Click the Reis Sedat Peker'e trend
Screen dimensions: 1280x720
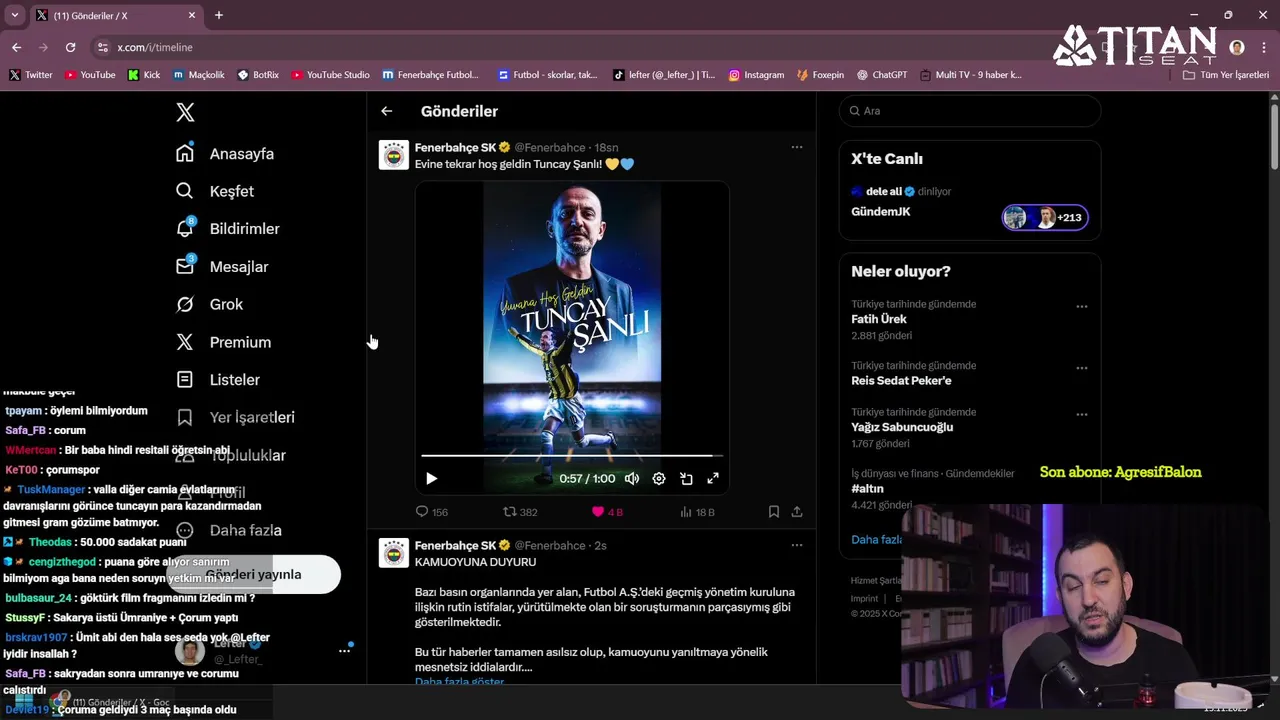[x=901, y=381]
